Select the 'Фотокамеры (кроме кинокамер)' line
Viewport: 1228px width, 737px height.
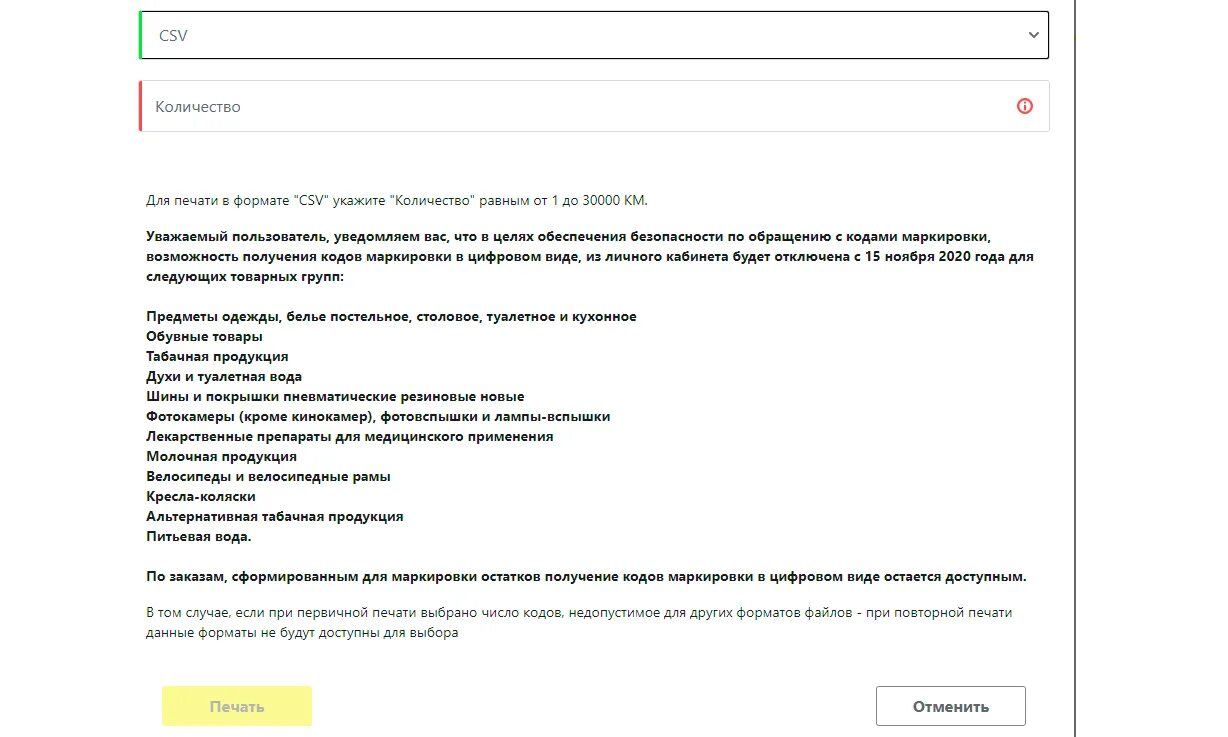pos(378,416)
